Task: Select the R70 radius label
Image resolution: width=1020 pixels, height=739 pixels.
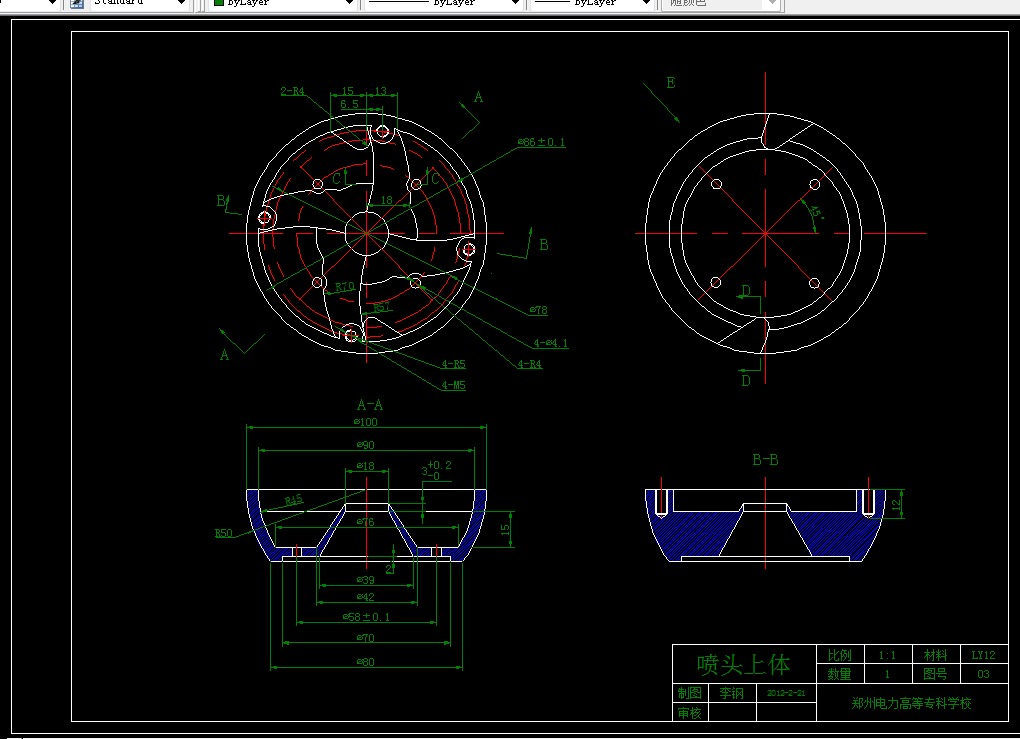Action: (345, 287)
